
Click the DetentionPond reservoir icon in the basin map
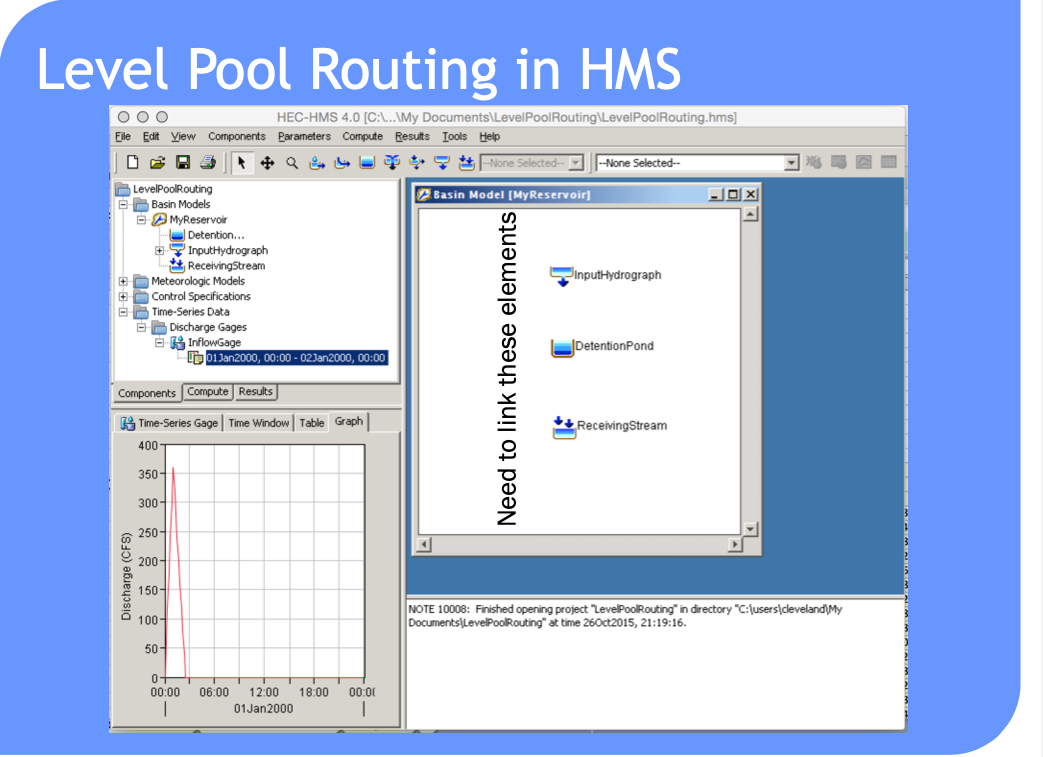pos(562,347)
